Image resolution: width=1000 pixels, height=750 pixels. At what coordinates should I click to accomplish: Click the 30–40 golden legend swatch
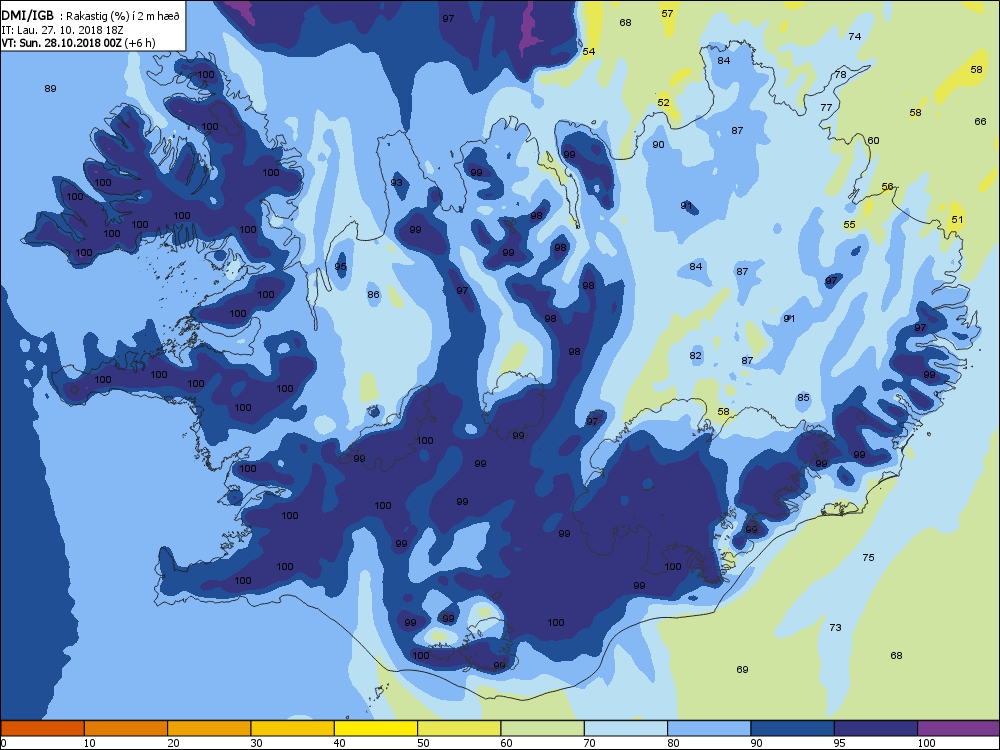coord(293,728)
